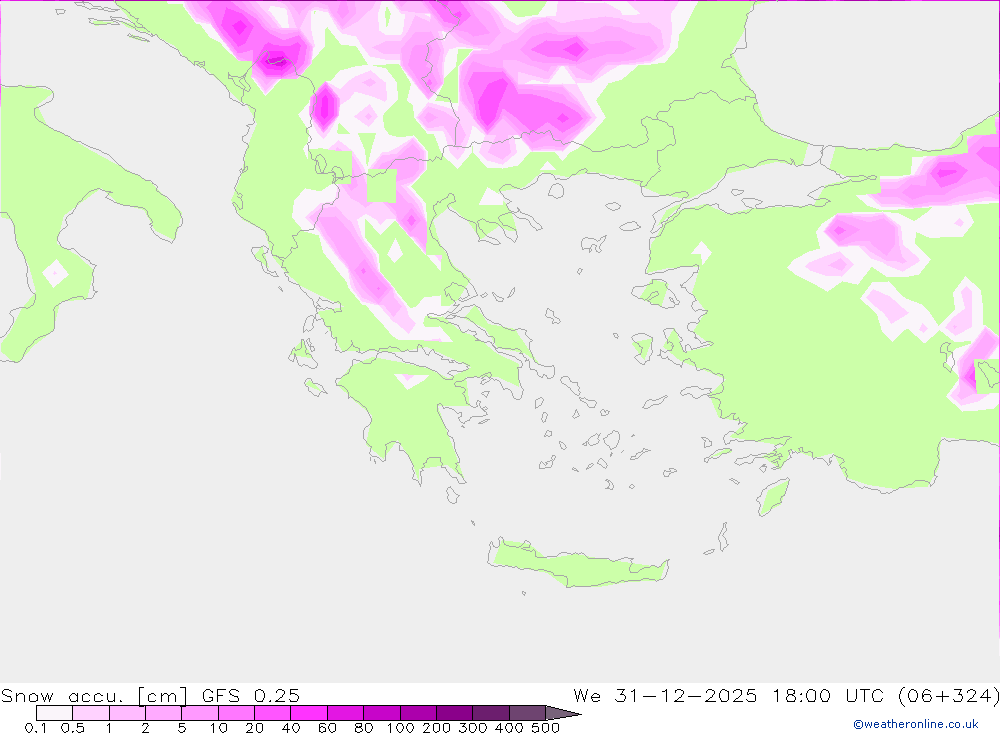Image resolution: width=1000 pixels, height=733 pixels.
Task: Click the '100' legend scale value
Action: point(401,728)
